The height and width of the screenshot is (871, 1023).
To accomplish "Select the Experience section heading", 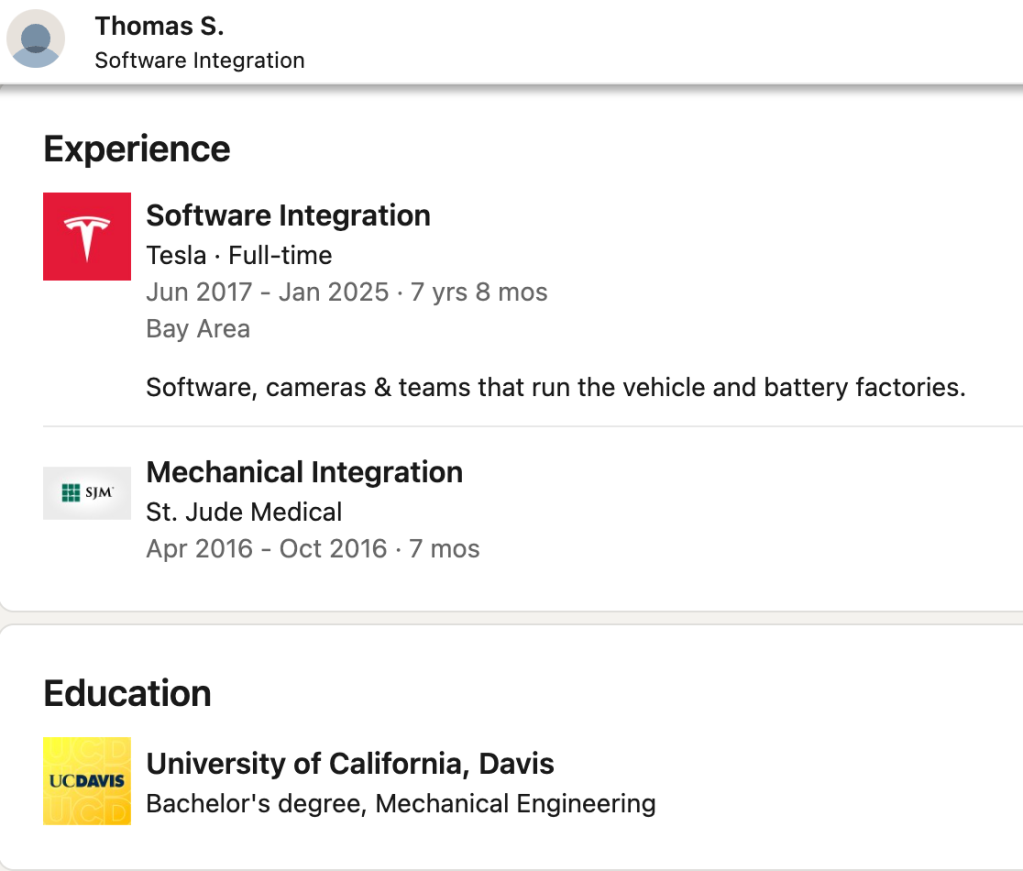I will point(137,149).
